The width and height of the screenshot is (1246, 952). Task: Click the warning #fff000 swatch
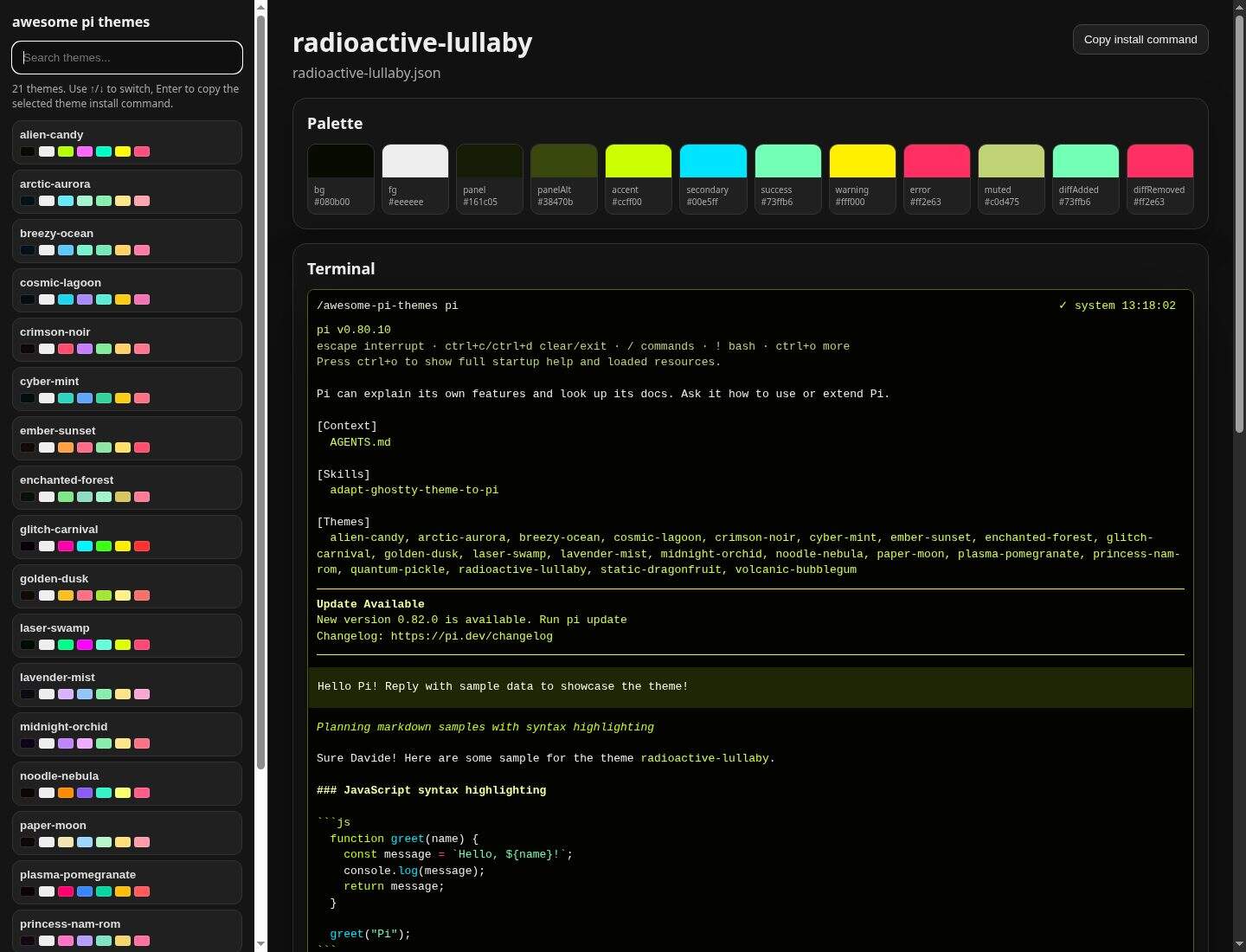tap(862, 178)
